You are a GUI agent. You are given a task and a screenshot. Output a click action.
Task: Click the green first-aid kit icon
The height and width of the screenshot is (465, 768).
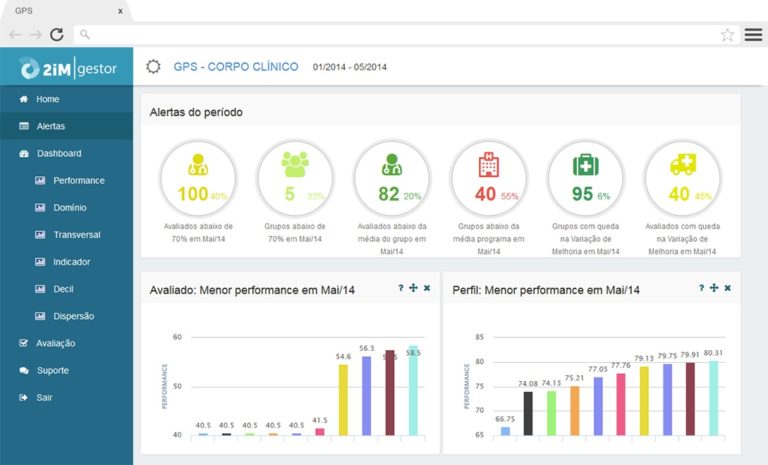click(x=585, y=165)
